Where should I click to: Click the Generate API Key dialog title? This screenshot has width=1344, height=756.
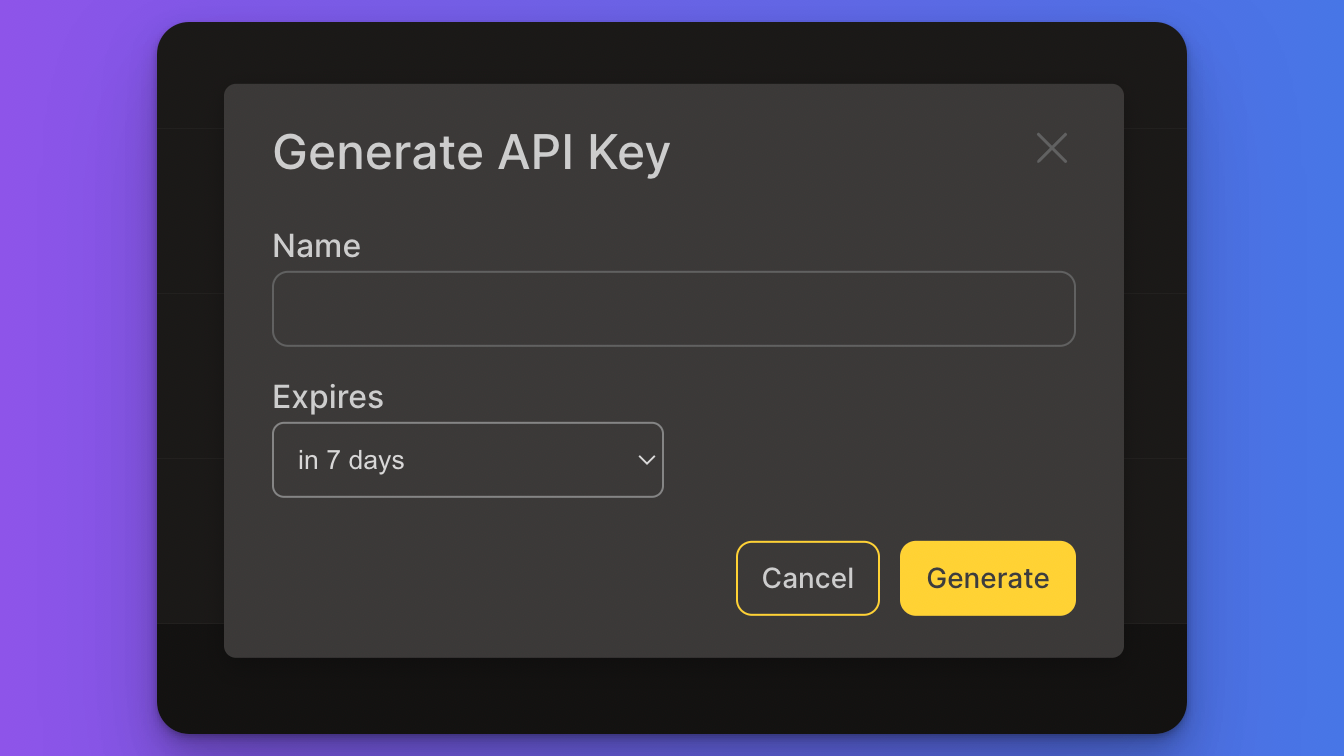471,152
